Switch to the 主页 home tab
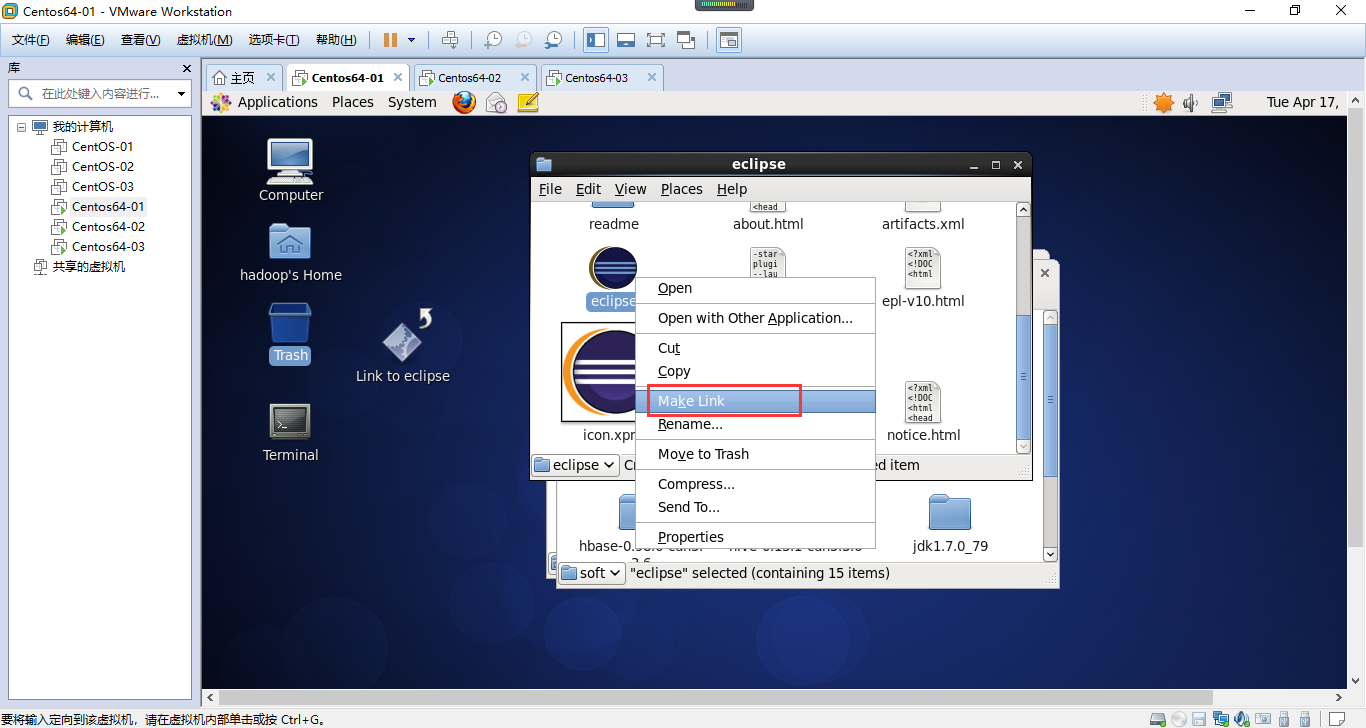Image resolution: width=1366 pixels, height=728 pixels. point(243,78)
